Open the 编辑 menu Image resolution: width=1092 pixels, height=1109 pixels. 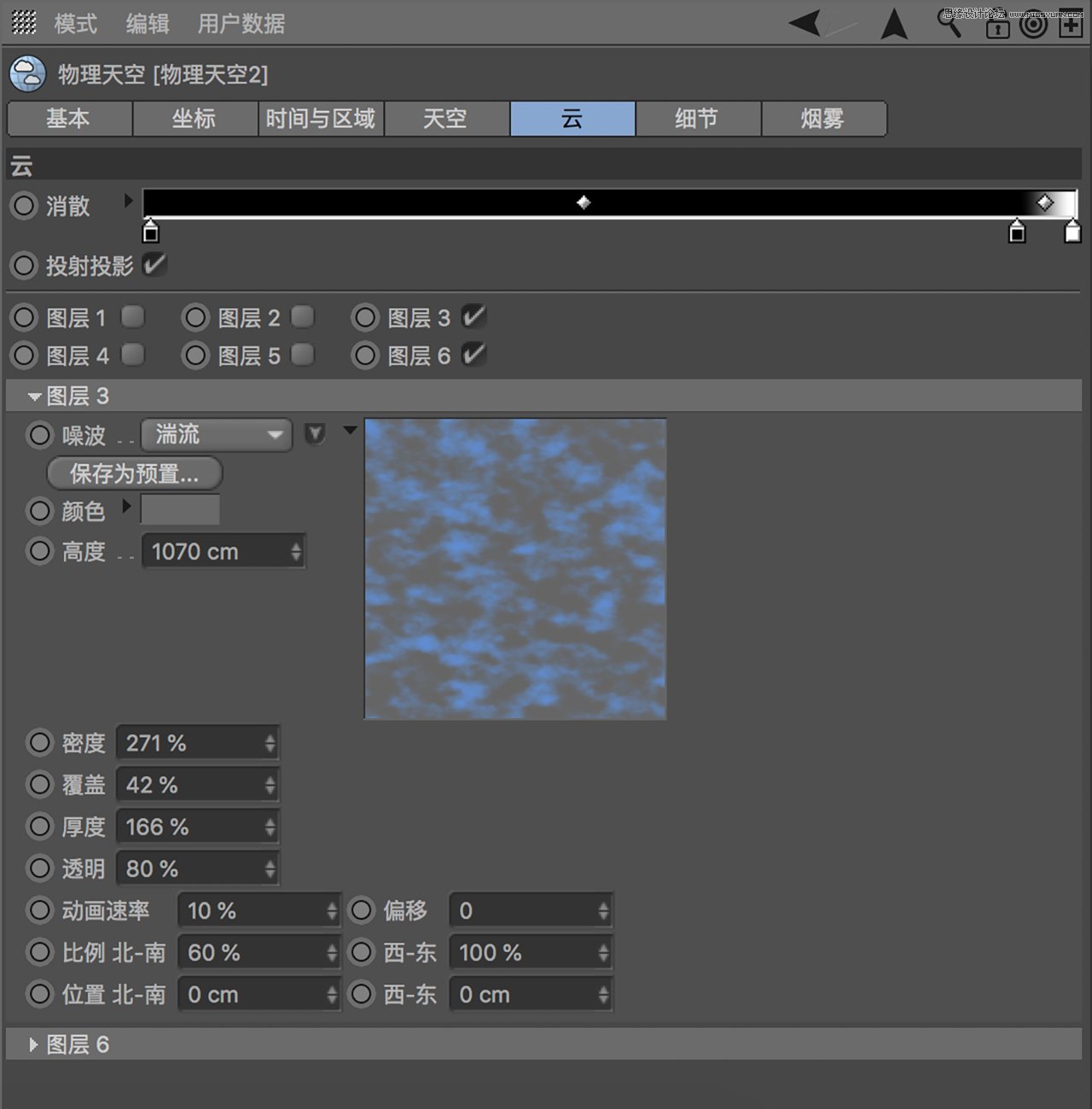(148, 23)
